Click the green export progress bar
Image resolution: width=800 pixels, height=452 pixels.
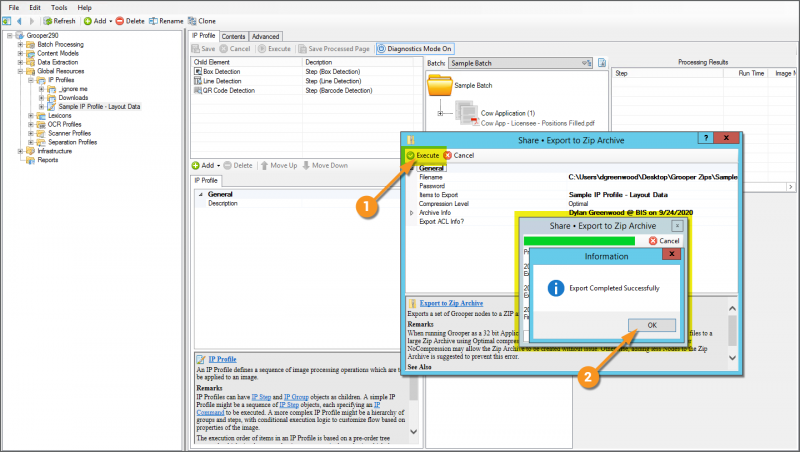point(579,241)
